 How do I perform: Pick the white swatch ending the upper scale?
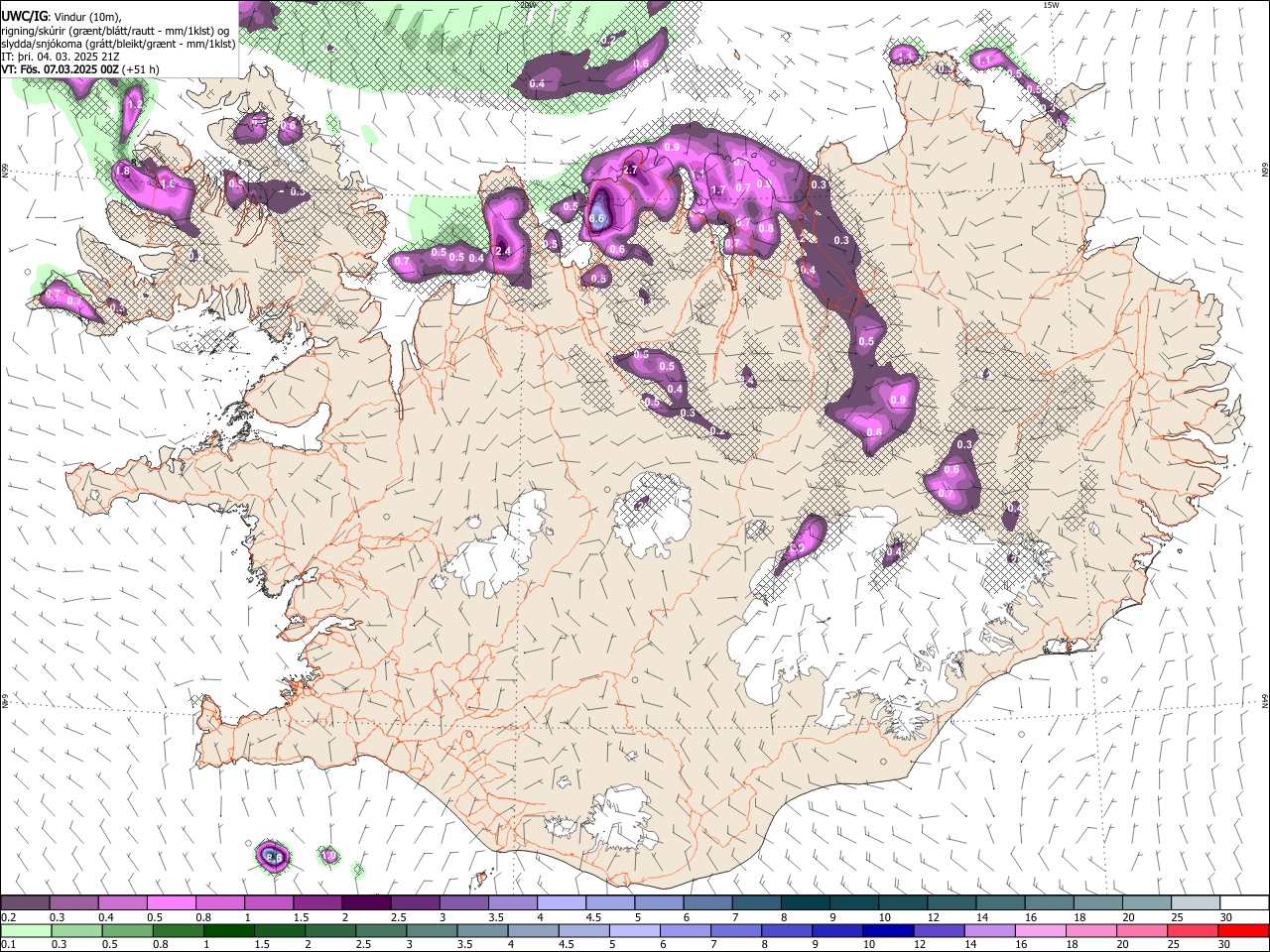tap(1244, 903)
